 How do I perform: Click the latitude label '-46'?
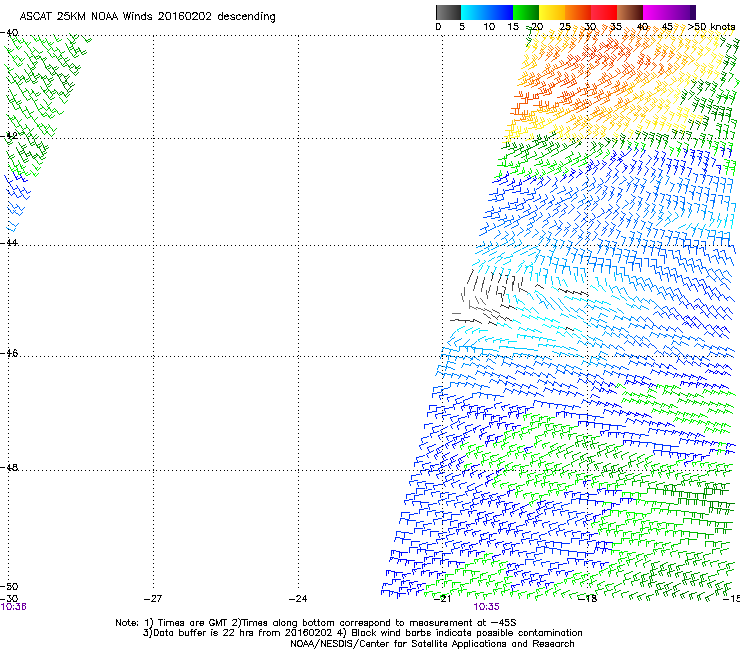coord(9,353)
